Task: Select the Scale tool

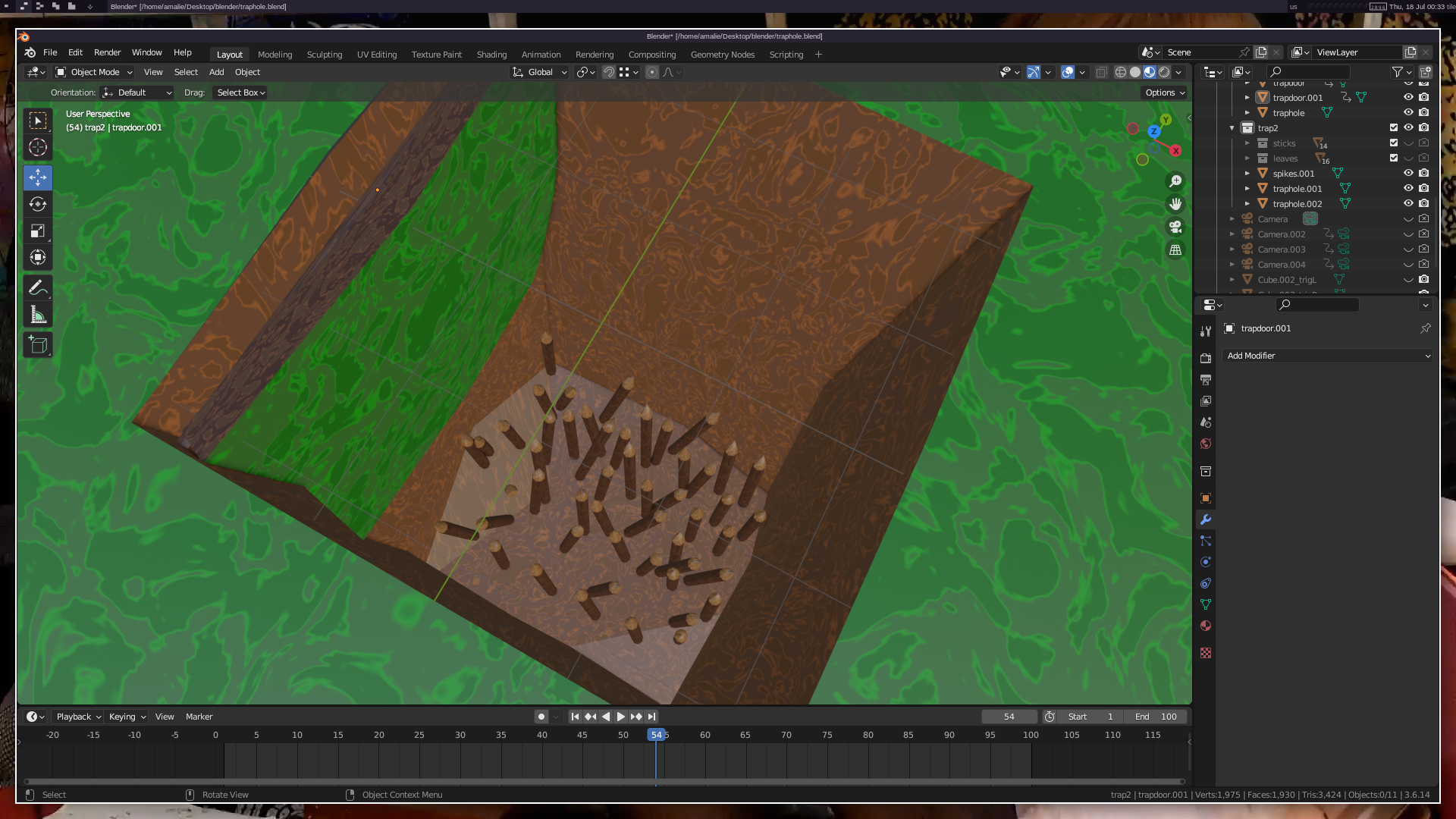Action: point(38,231)
